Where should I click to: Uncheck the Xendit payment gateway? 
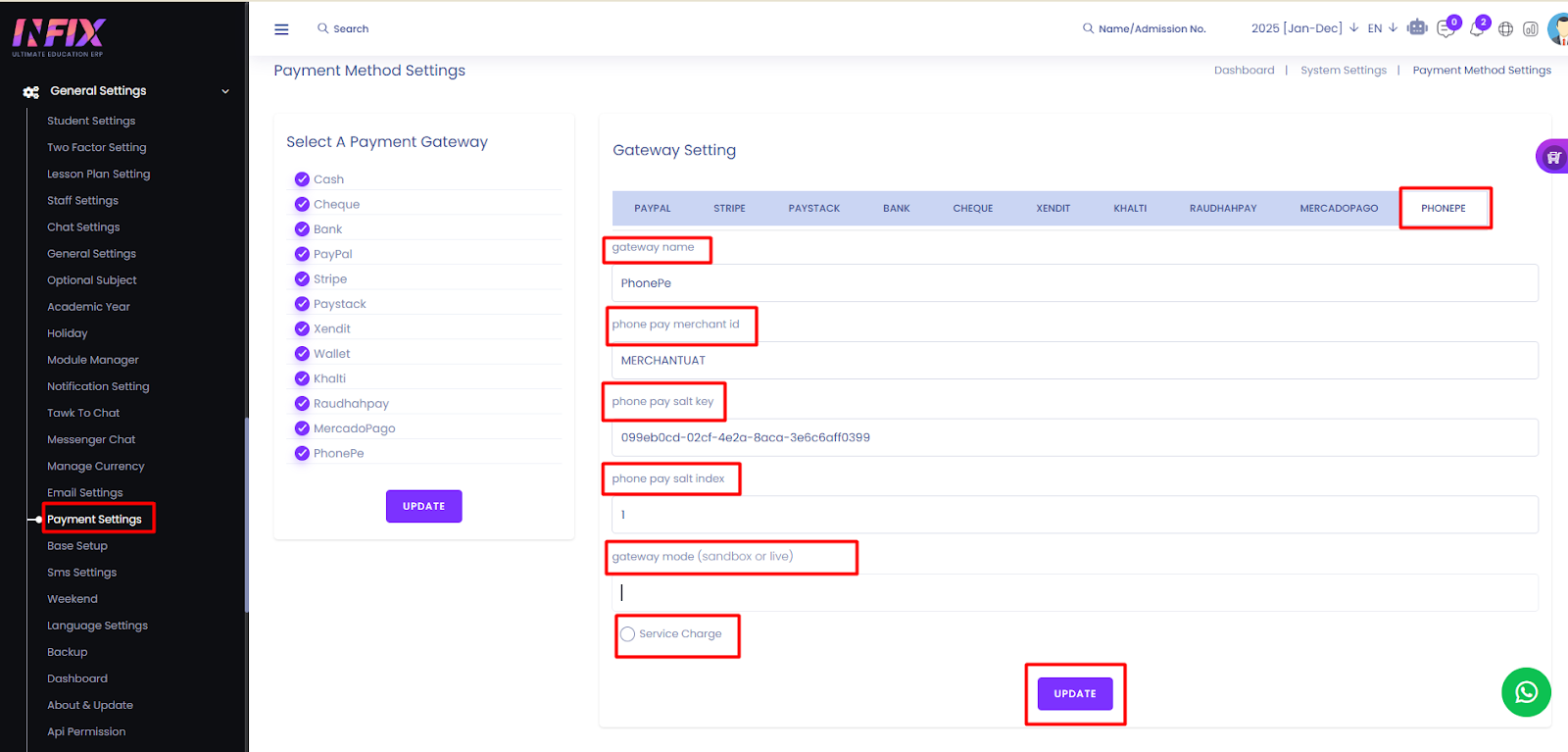coord(302,328)
